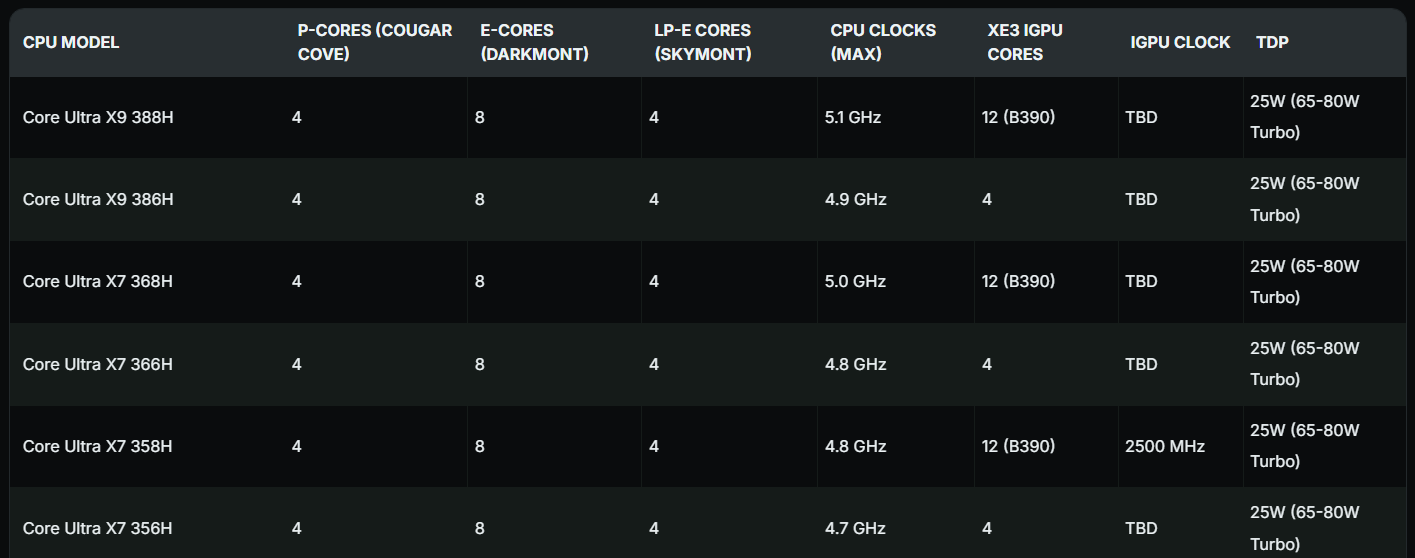Select the E-CORES (DARKMONT) header
Viewport: 1415px width, 558px height.
point(534,42)
